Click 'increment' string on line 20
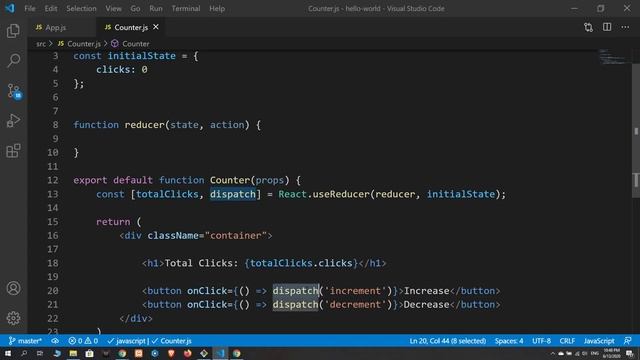 tap(355, 291)
